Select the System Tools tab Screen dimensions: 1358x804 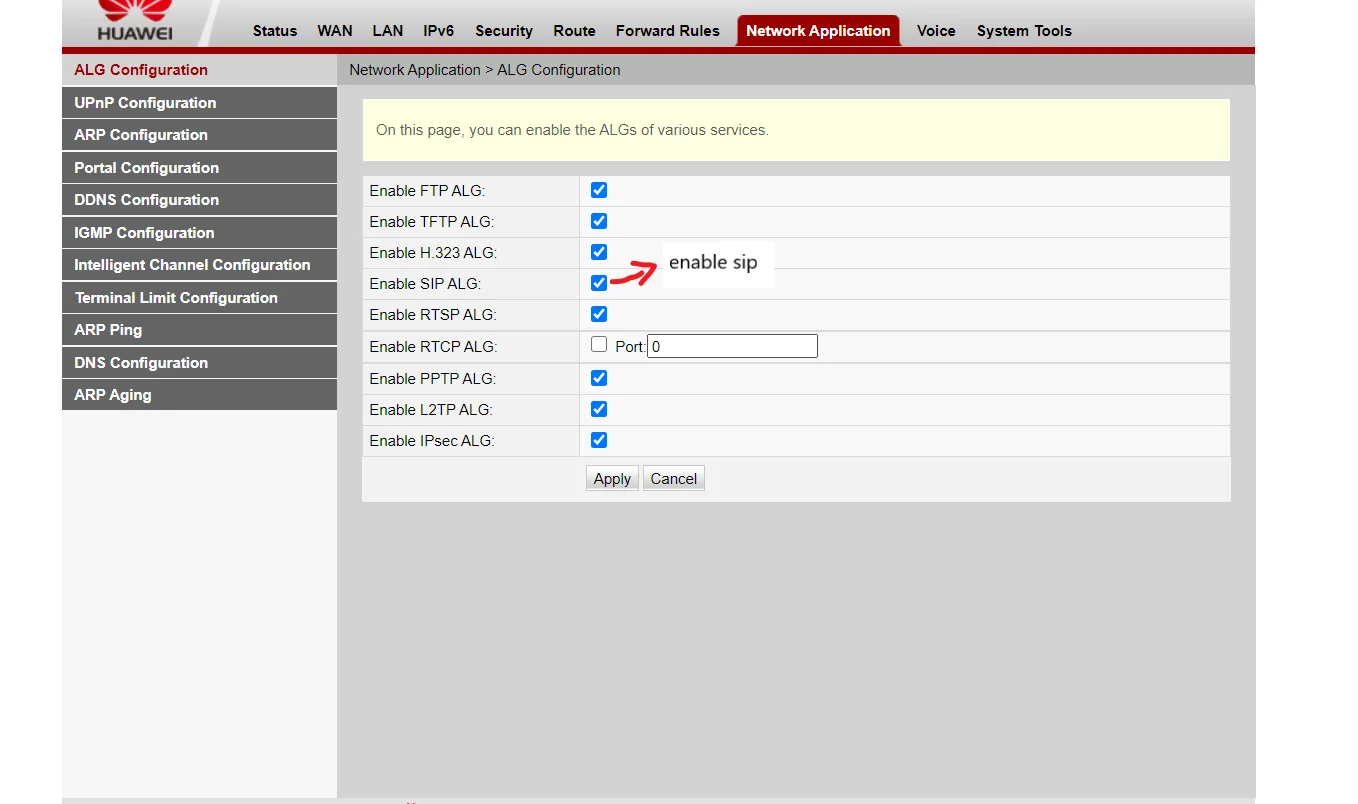tap(1024, 31)
